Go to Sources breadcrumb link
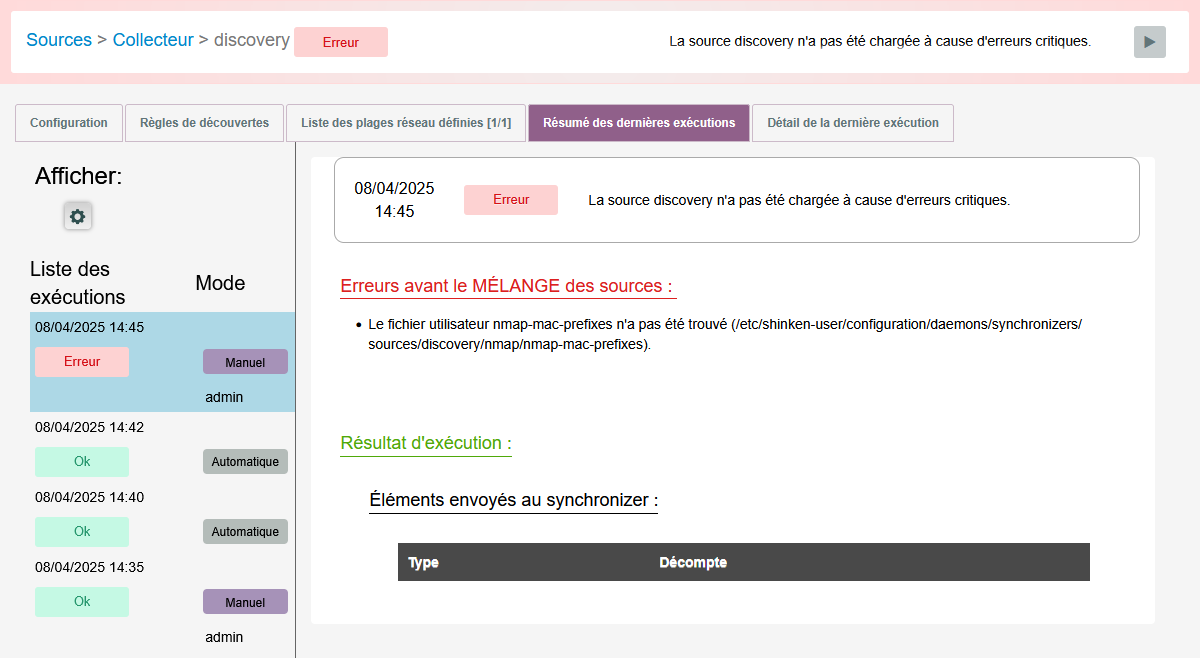 point(58,41)
